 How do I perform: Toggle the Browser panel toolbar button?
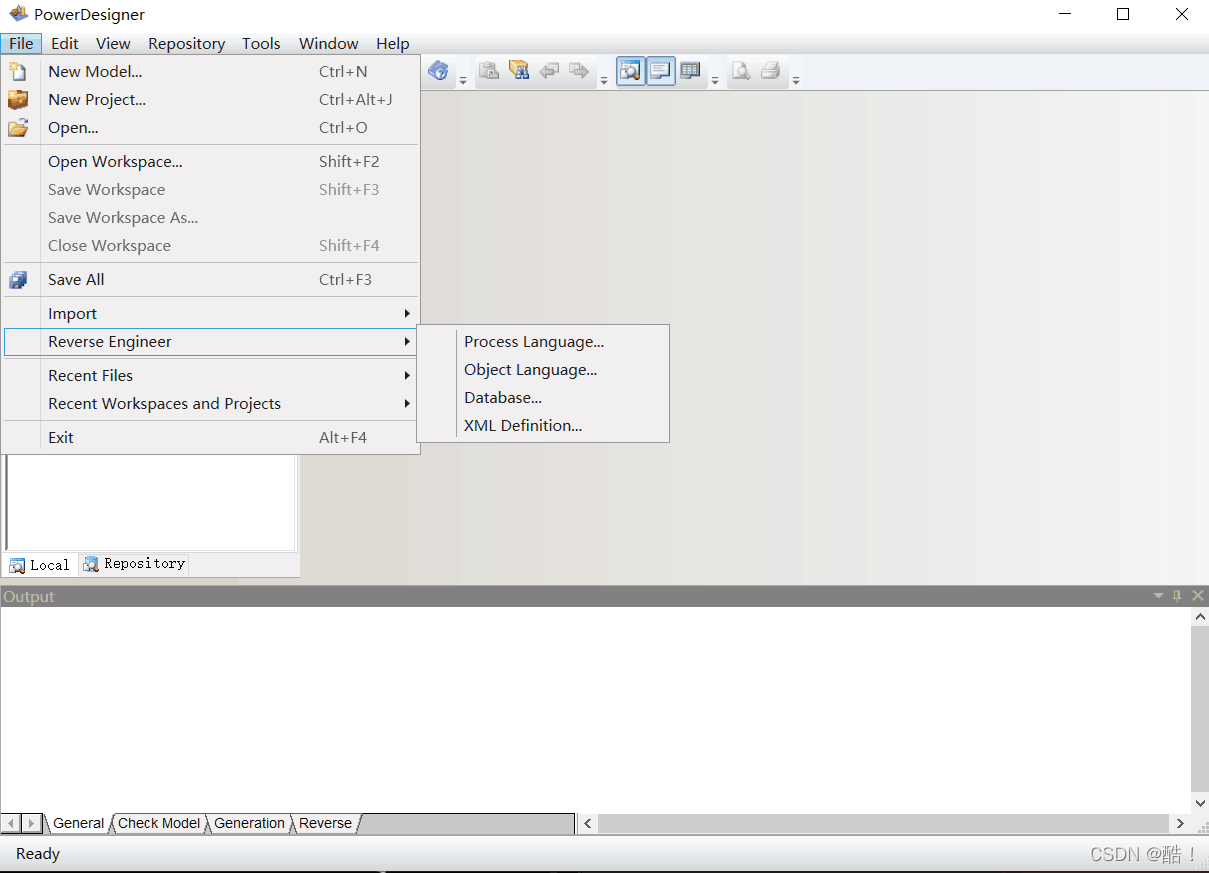click(631, 71)
